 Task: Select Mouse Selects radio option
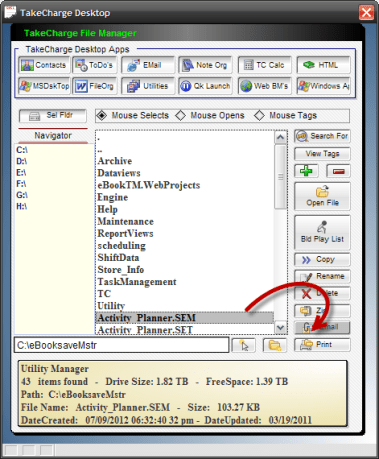(x=133, y=116)
